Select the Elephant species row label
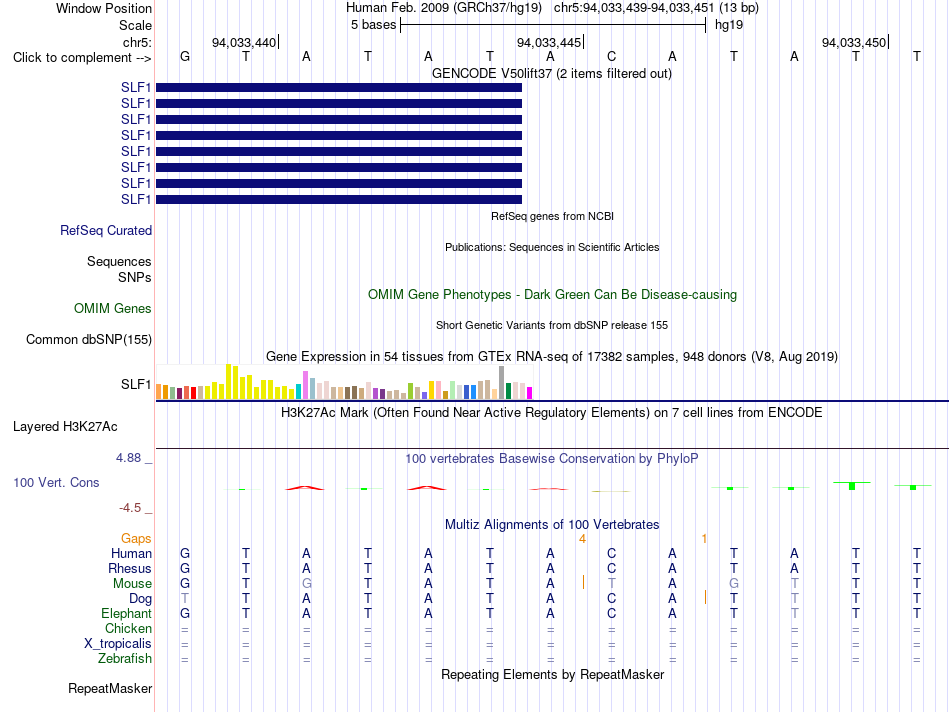The width and height of the screenshot is (950, 712). click(127, 613)
